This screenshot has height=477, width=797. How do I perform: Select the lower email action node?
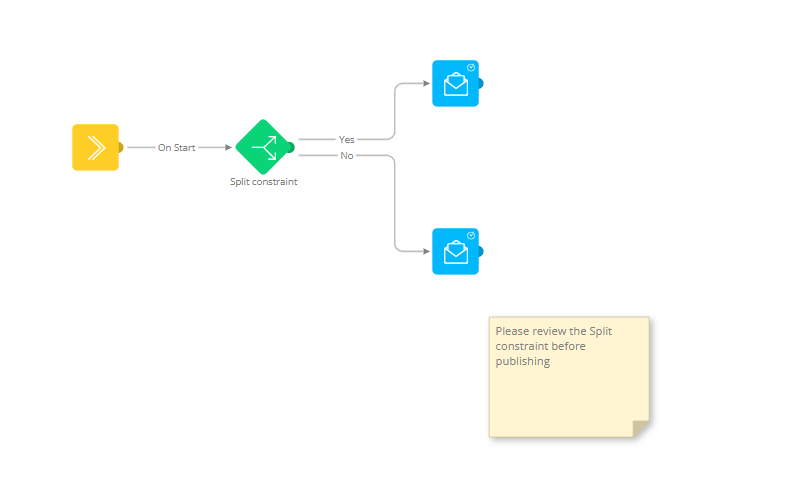455,251
